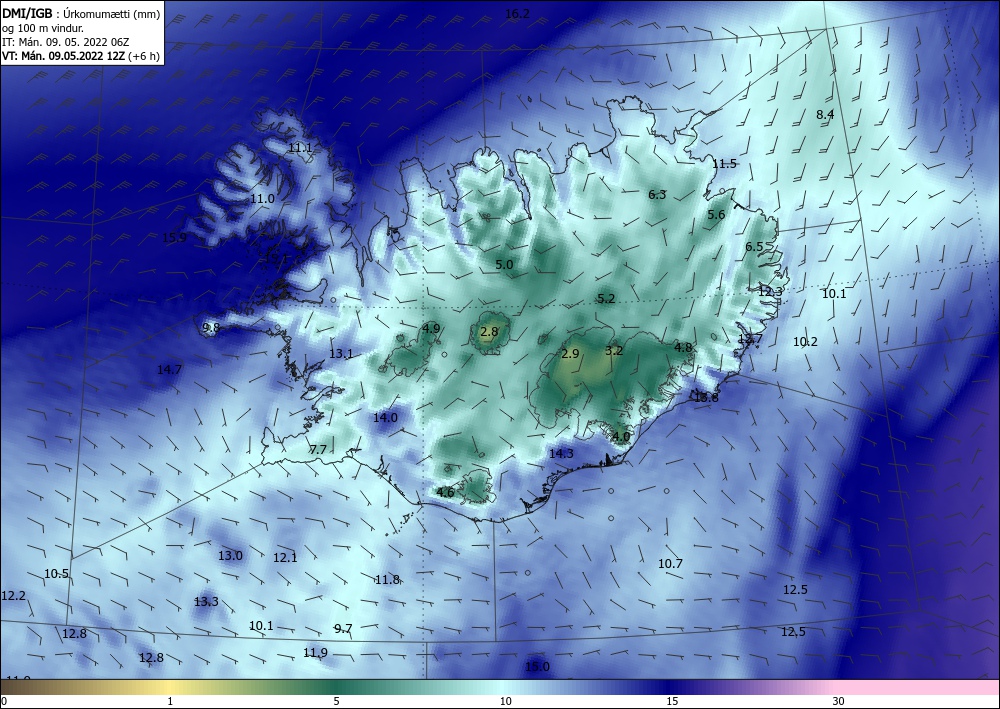Click the 14.7 value over the sea
The height and width of the screenshot is (709, 1000).
tap(169, 369)
